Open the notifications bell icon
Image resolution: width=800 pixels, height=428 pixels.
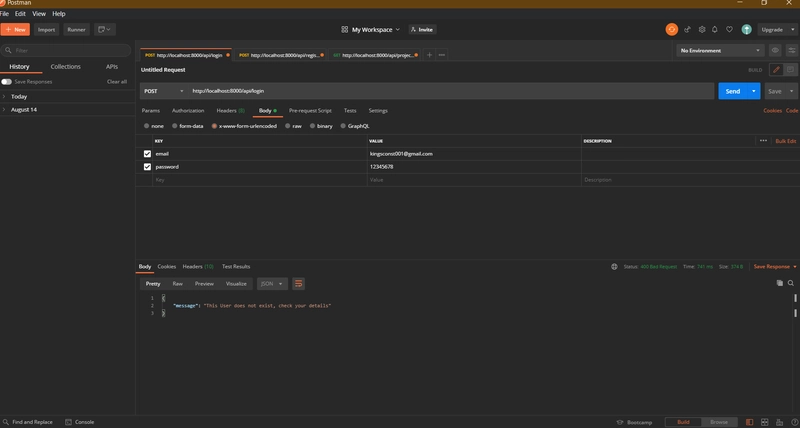[x=715, y=30]
